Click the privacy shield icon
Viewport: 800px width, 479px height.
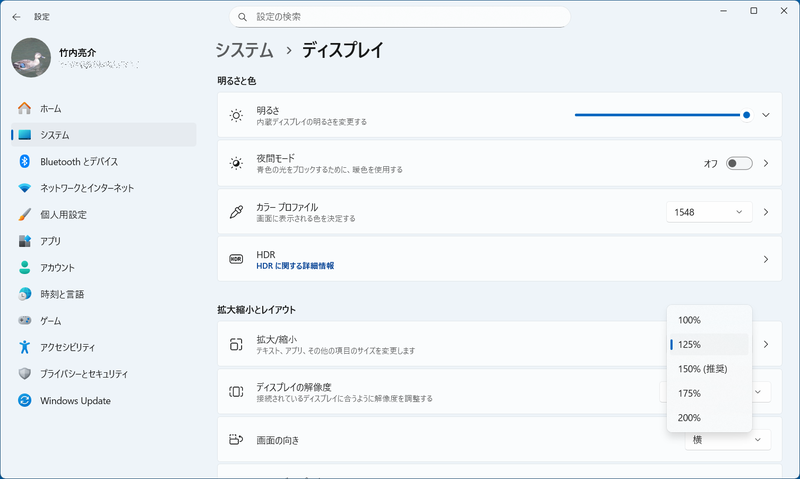(24, 373)
